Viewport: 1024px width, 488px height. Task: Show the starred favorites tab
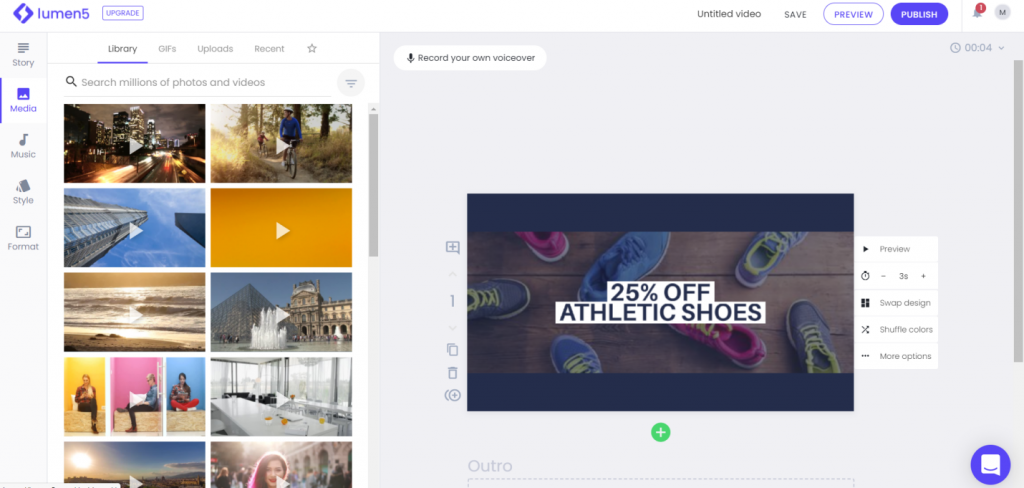312,48
